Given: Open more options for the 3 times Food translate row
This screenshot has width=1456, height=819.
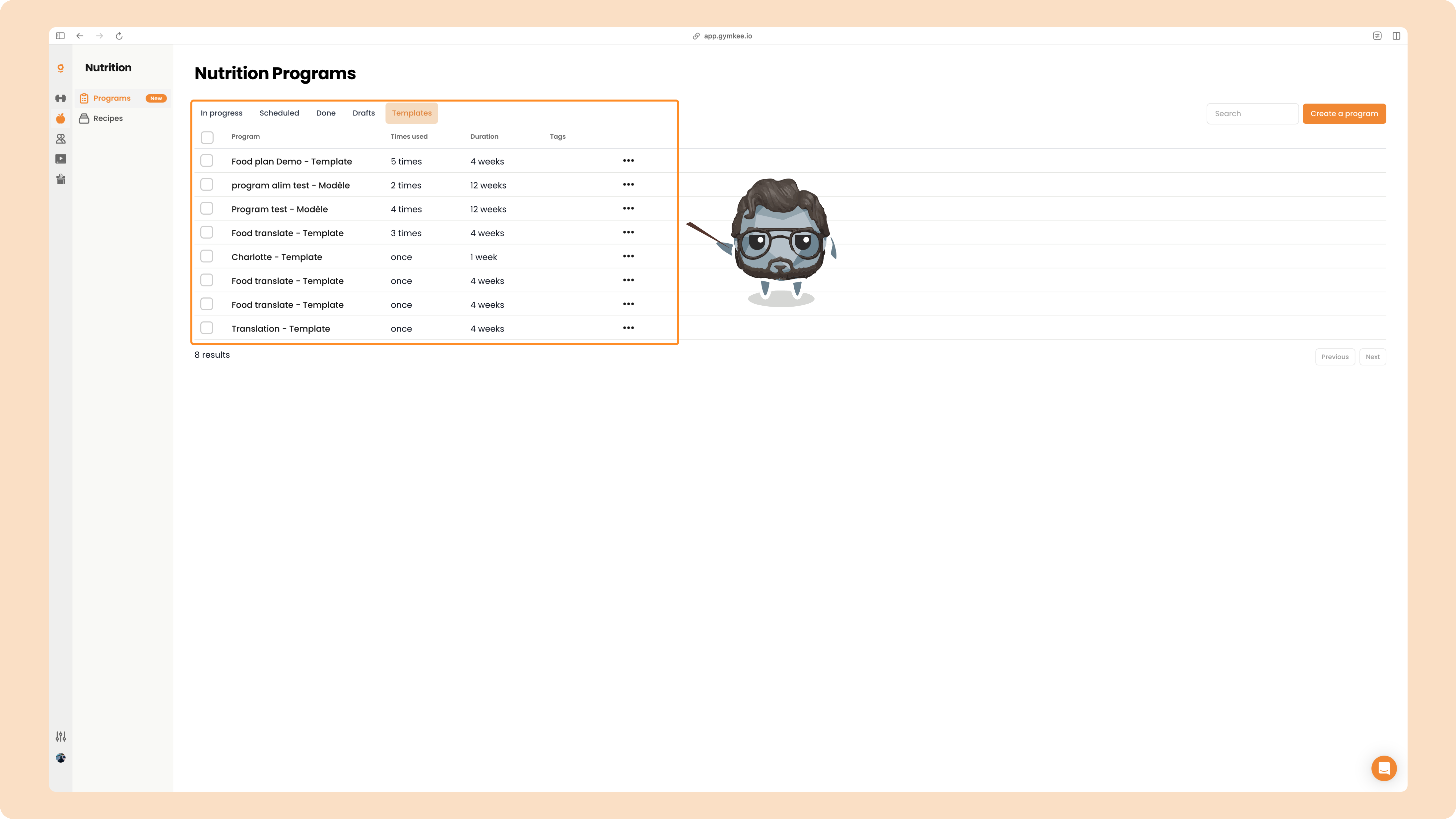Looking at the screenshot, I should (628, 233).
